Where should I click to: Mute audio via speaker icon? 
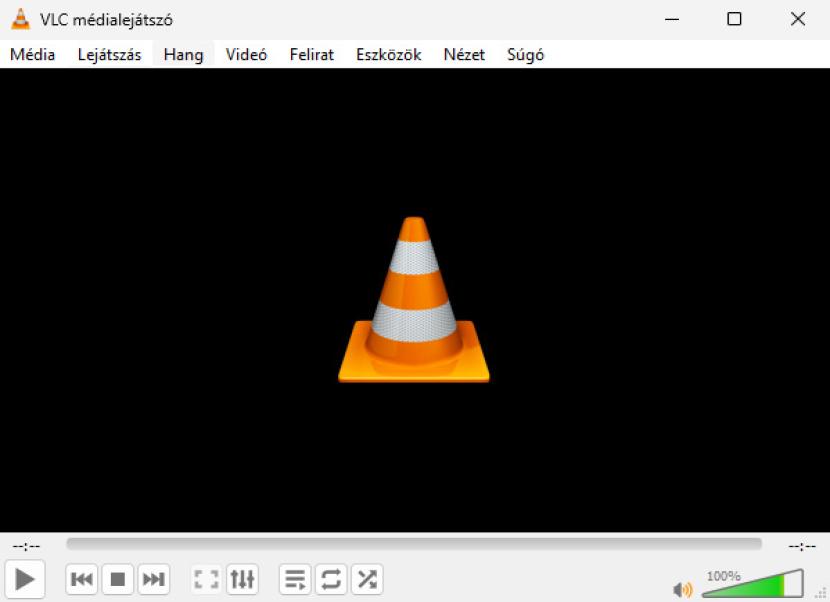(682, 589)
